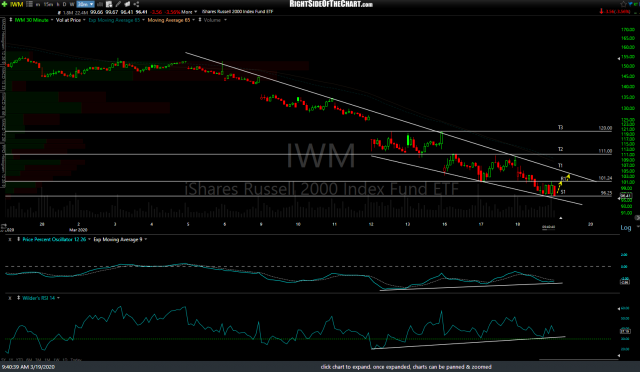Click the 111.00 T2 price level label
640x372 pixels.
[x=605, y=151]
